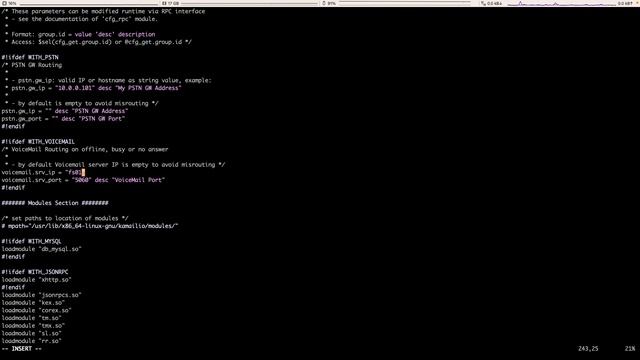This screenshot has height=360, width=640.
Task: Click the line 'loadmodule "db_mysql.so"'
Action: tap(42, 249)
